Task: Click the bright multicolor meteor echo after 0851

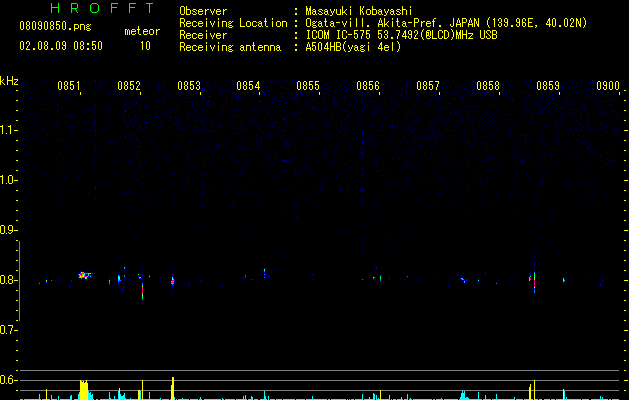Action: coord(84,275)
